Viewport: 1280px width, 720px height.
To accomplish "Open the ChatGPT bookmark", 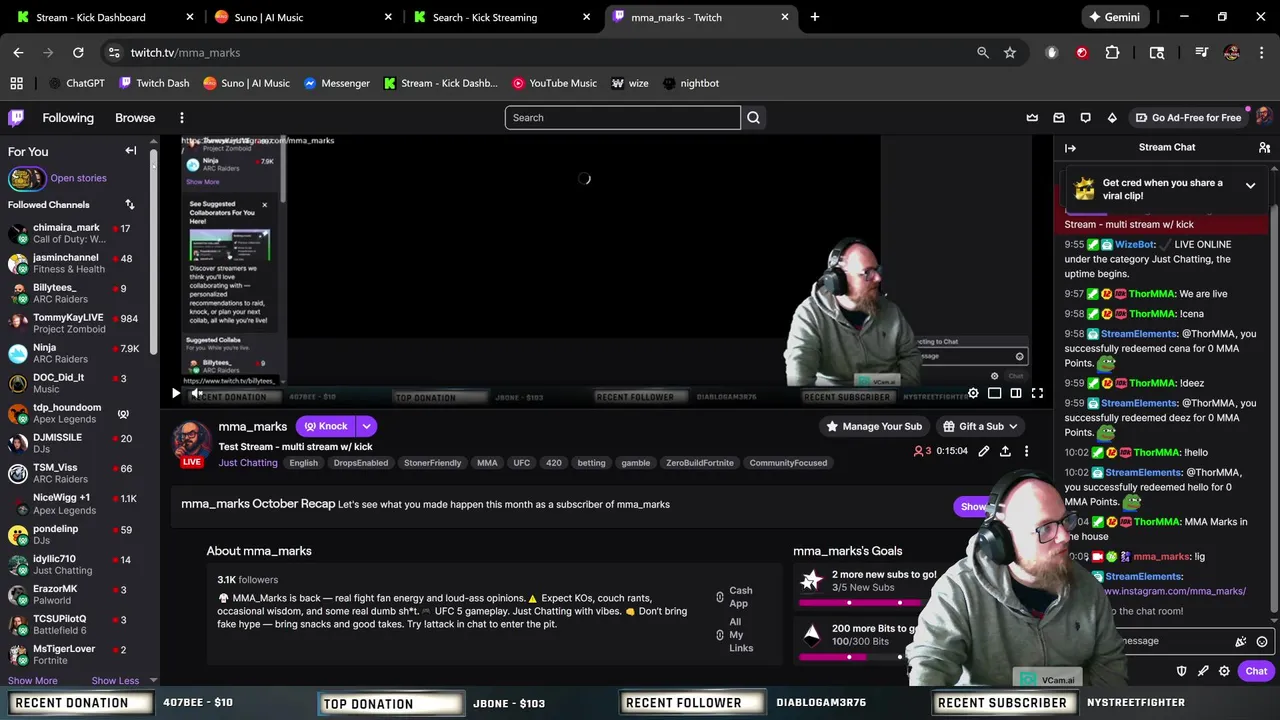I will tap(76, 83).
